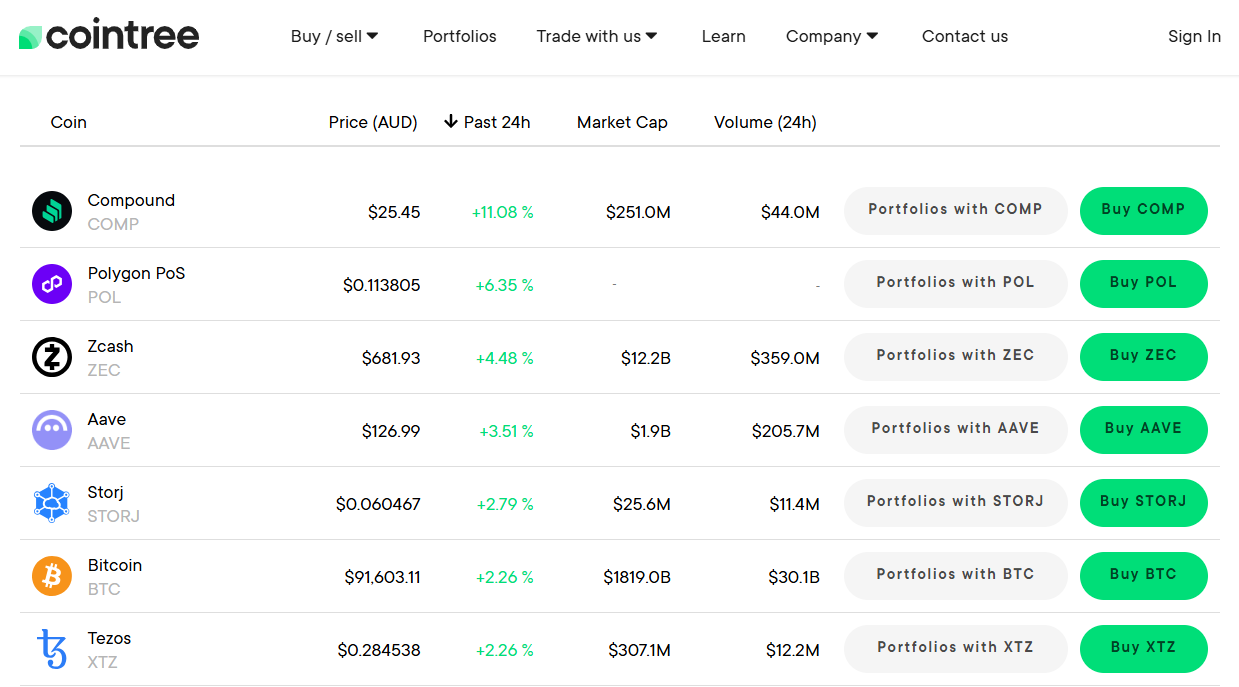Select the Tezos coin name
Viewport: 1239px width, 687px height.
(x=109, y=638)
